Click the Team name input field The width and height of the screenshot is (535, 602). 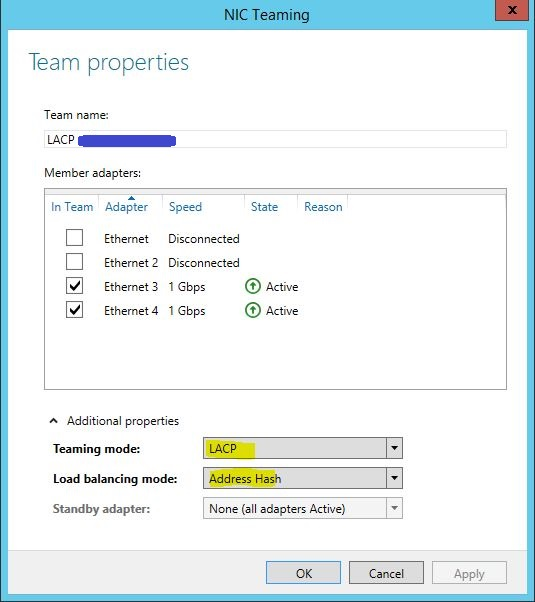point(275,139)
